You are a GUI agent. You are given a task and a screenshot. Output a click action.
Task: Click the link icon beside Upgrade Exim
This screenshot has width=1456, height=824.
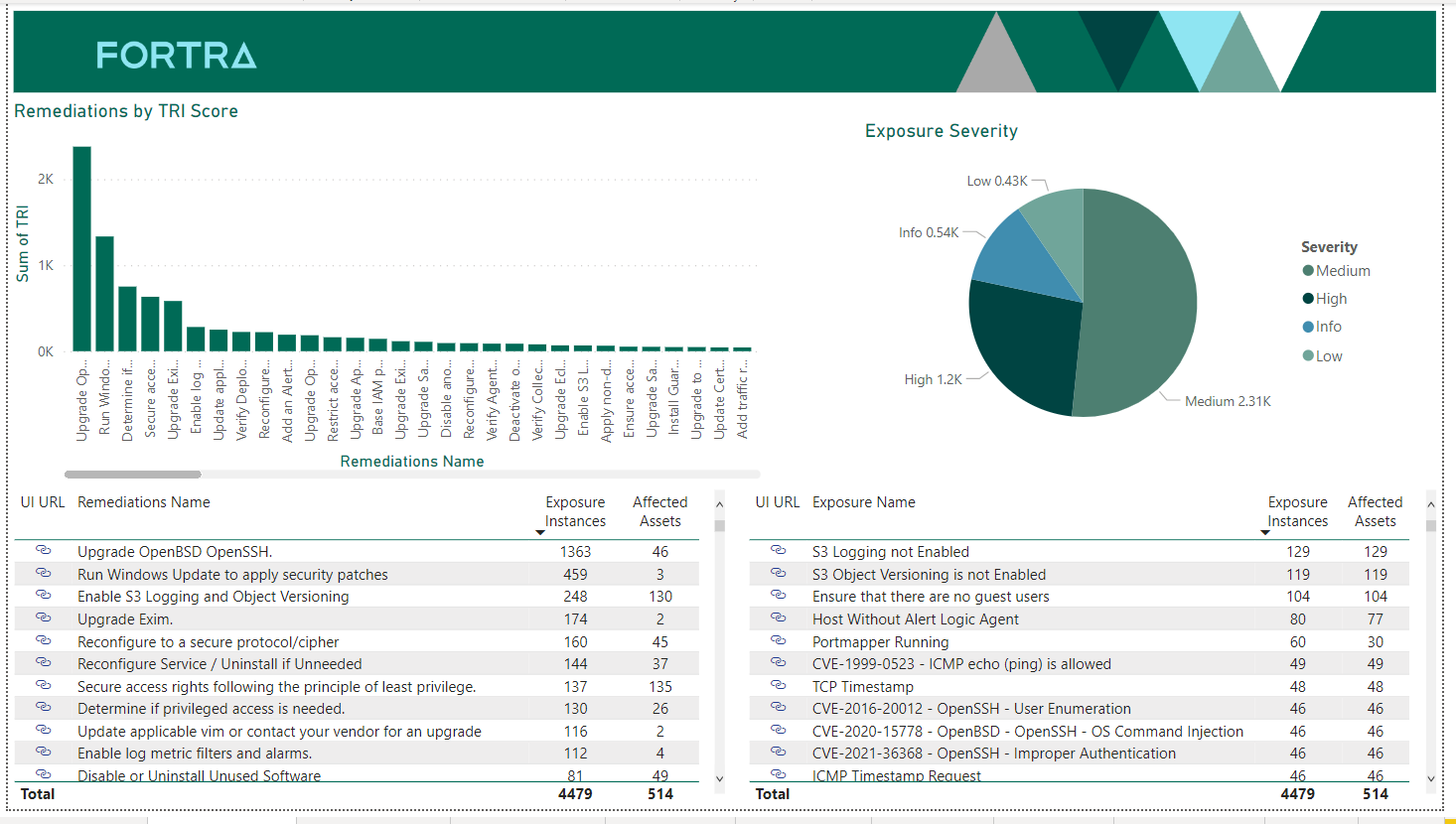[43, 618]
